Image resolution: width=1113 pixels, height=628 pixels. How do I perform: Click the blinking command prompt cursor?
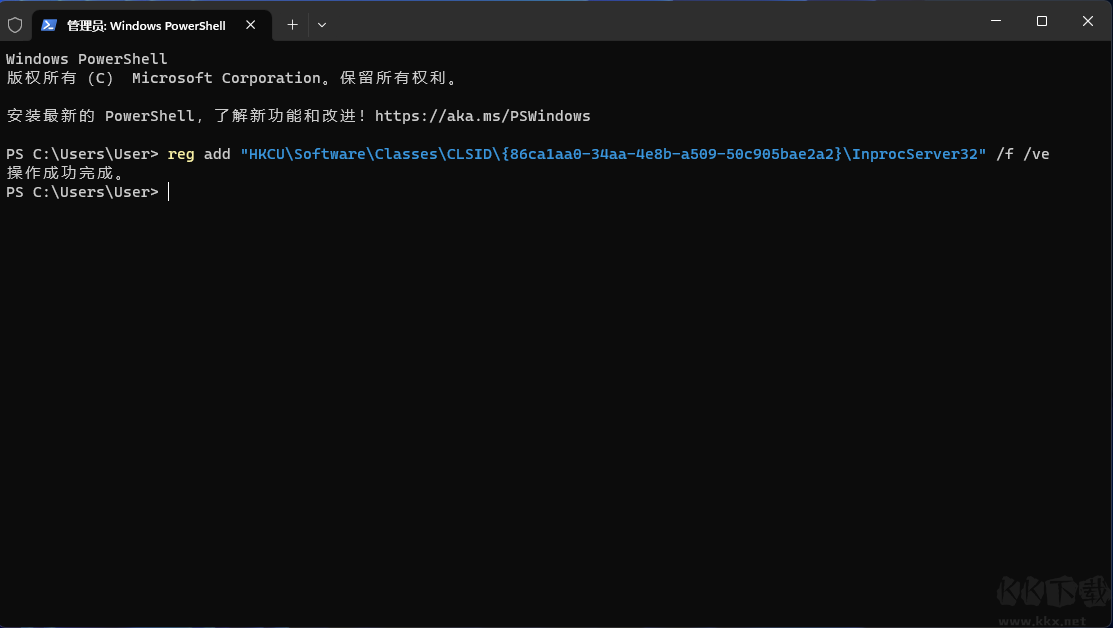point(168,191)
